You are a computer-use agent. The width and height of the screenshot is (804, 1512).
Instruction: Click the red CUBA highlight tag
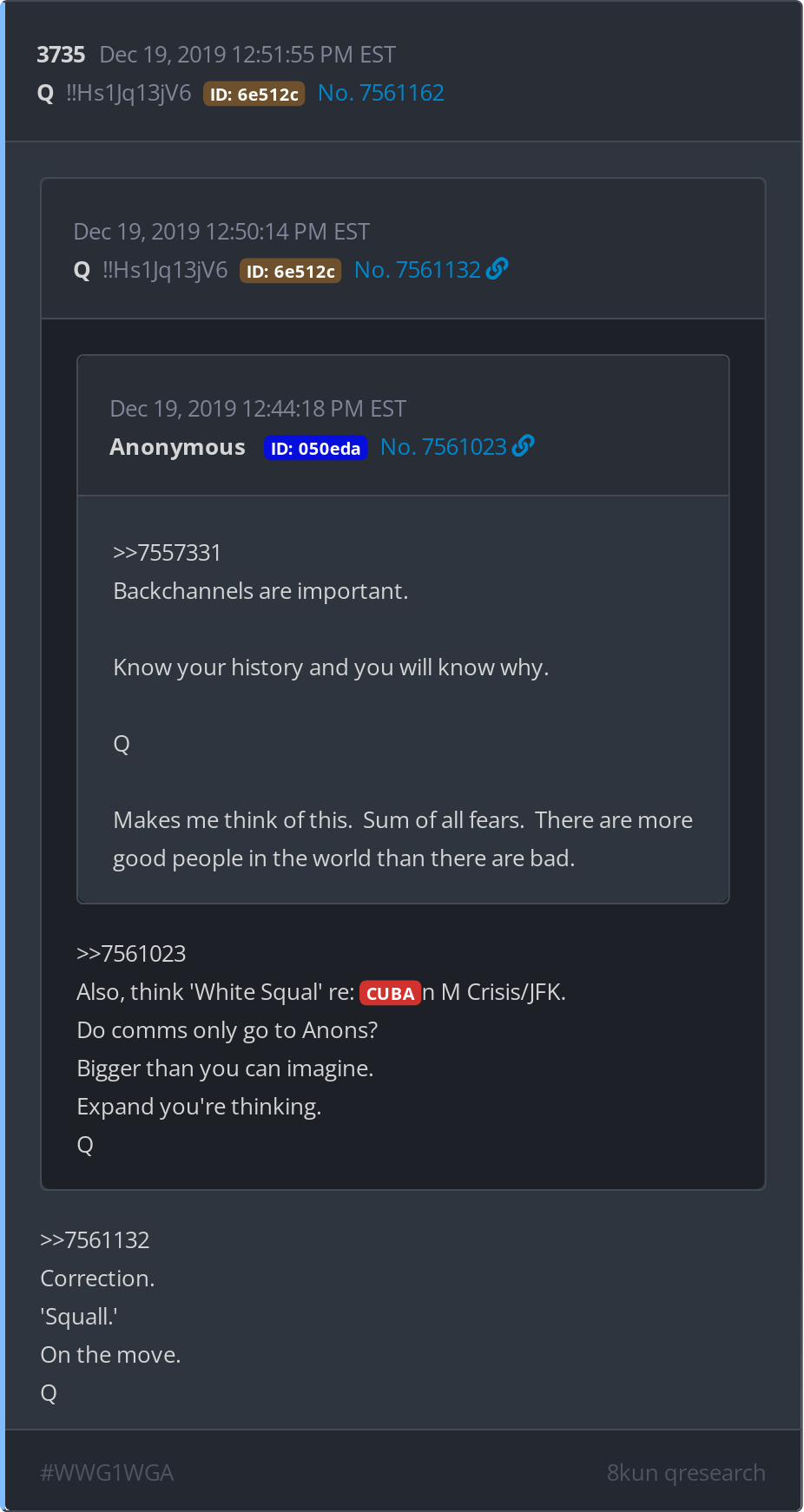point(390,993)
